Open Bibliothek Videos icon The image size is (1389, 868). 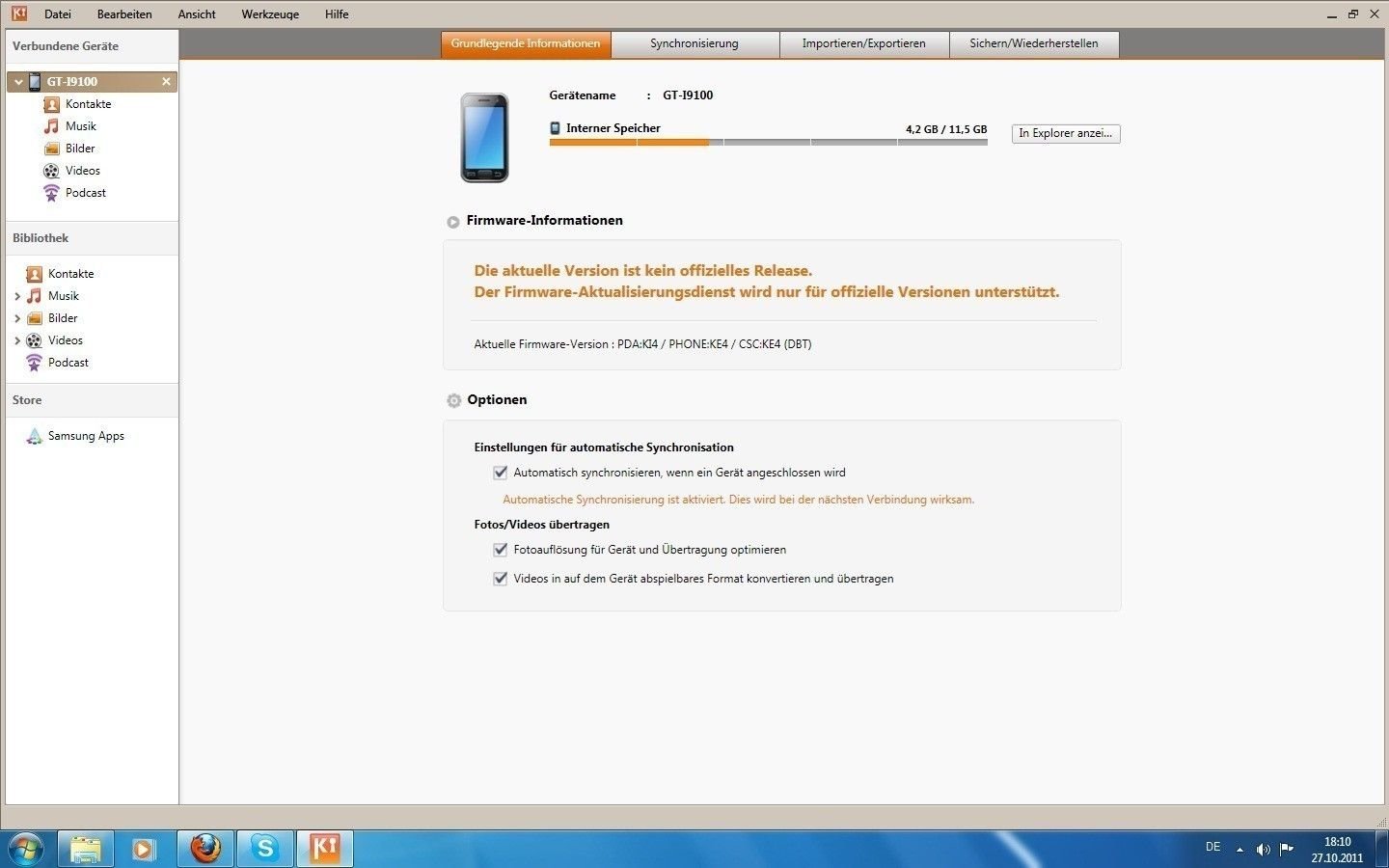coord(35,340)
